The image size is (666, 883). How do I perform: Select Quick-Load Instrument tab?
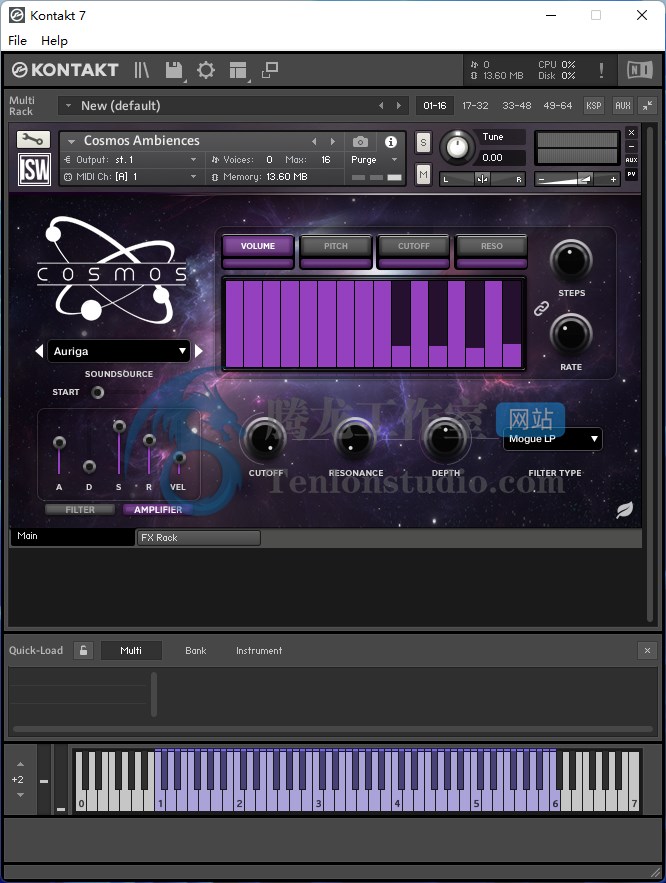[259, 650]
